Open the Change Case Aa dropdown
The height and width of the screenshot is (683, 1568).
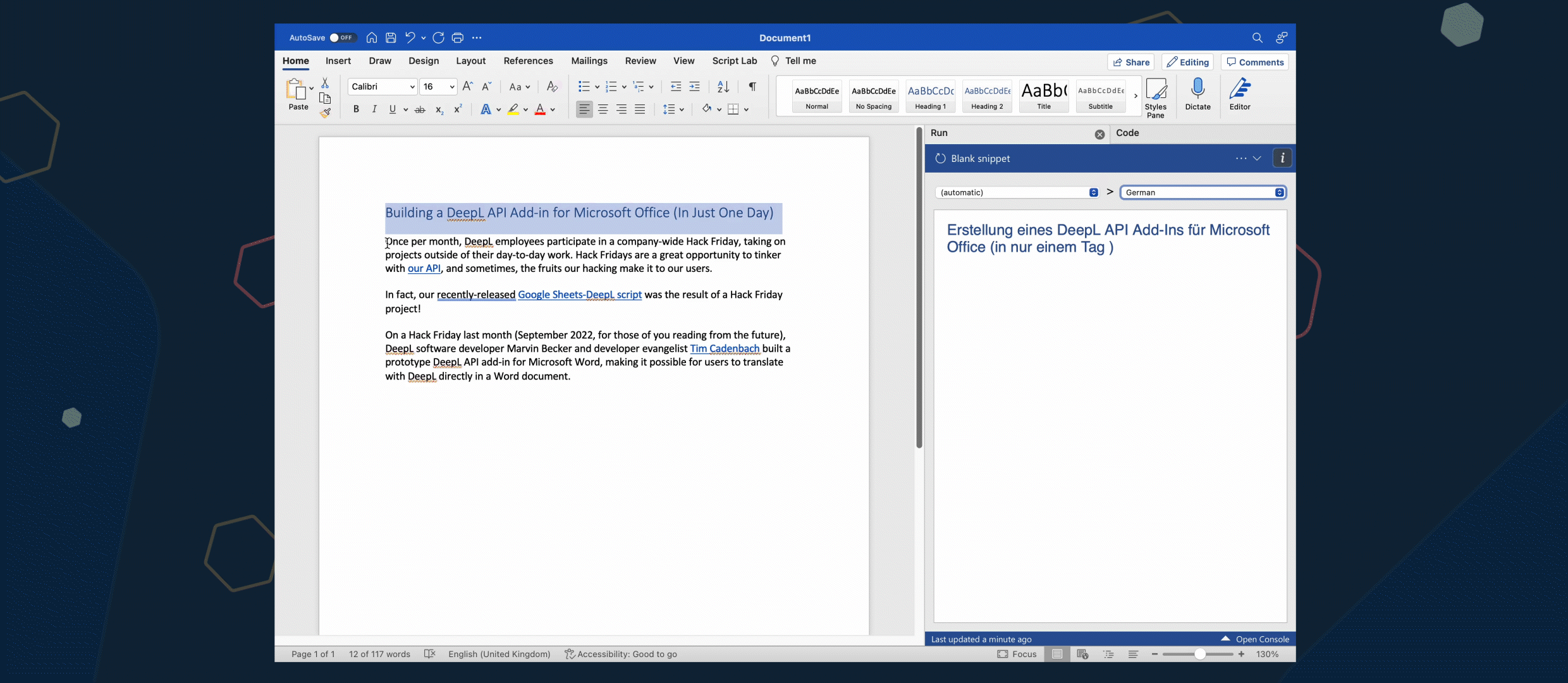520,87
